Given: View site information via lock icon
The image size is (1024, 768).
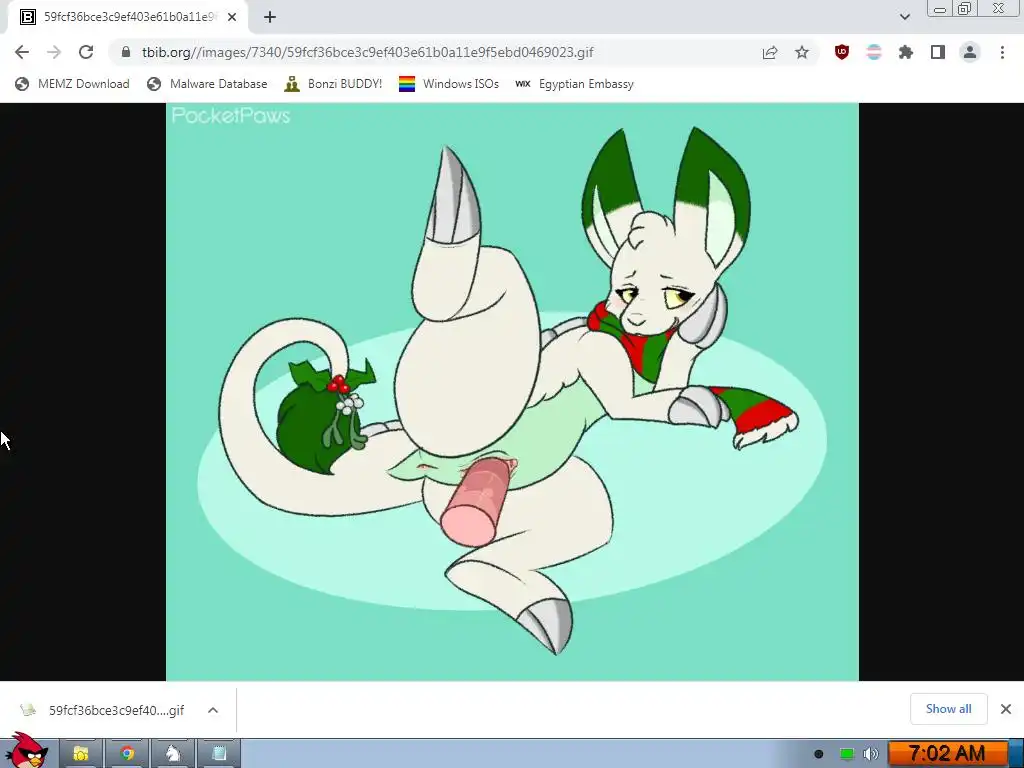Looking at the screenshot, I should coord(126,52).
